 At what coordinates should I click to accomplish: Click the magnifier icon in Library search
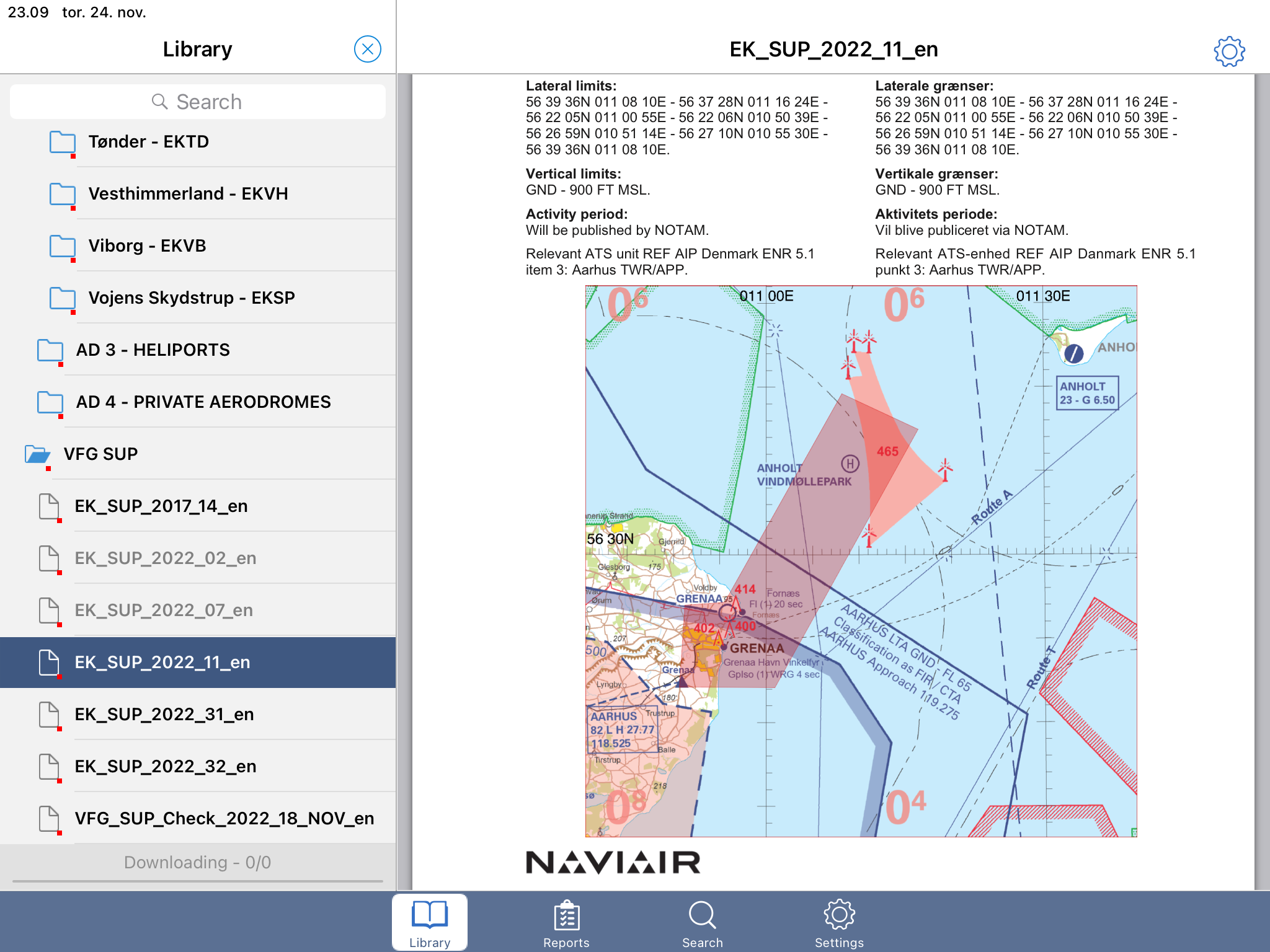[159, 102]
